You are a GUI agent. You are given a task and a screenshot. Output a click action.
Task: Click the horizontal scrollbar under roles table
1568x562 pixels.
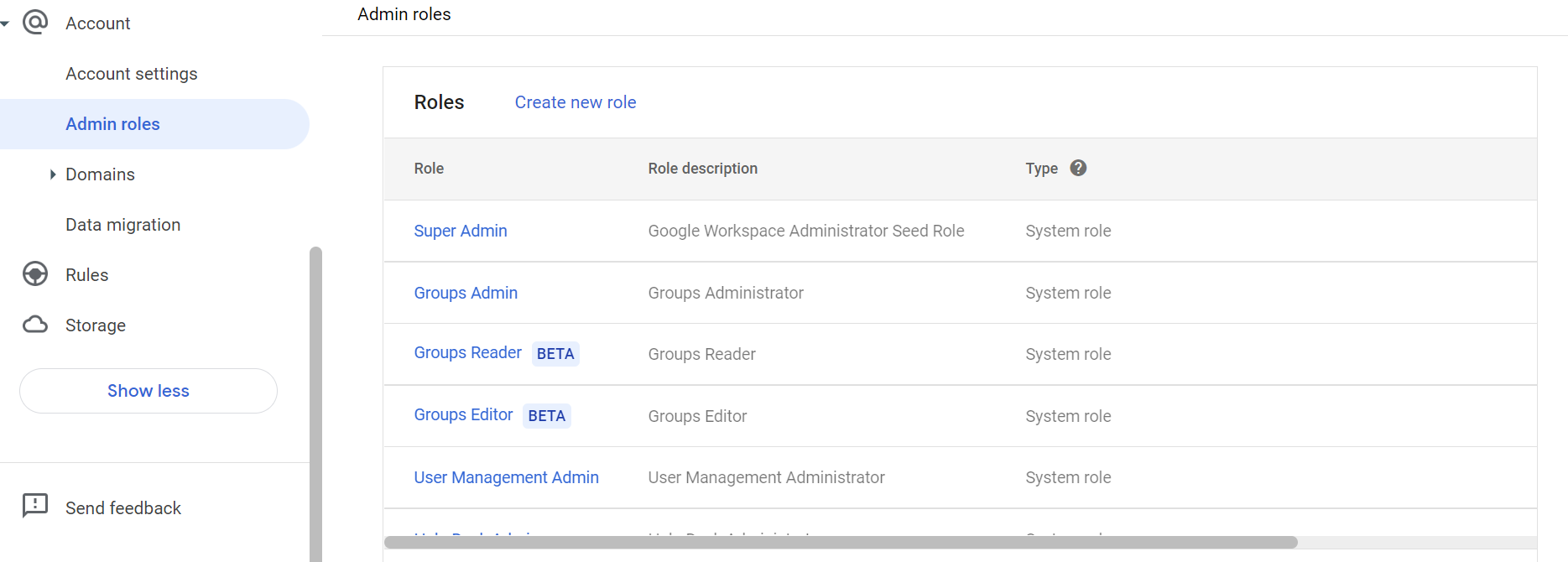tap(839, 543)
